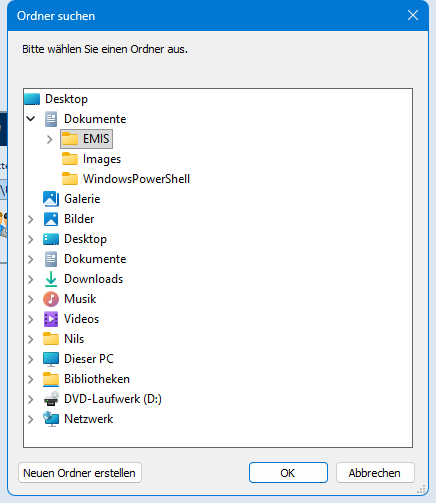Click the Neuen Ordner erstellen button
The width and height of the screenshot is (436, 503).
pyautogui.click(x=80, y=473)
